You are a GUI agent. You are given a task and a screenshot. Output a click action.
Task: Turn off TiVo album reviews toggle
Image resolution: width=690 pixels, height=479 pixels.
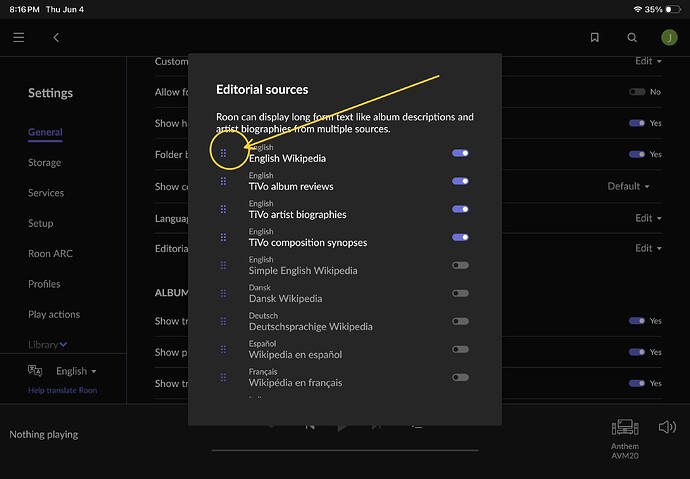460,181
